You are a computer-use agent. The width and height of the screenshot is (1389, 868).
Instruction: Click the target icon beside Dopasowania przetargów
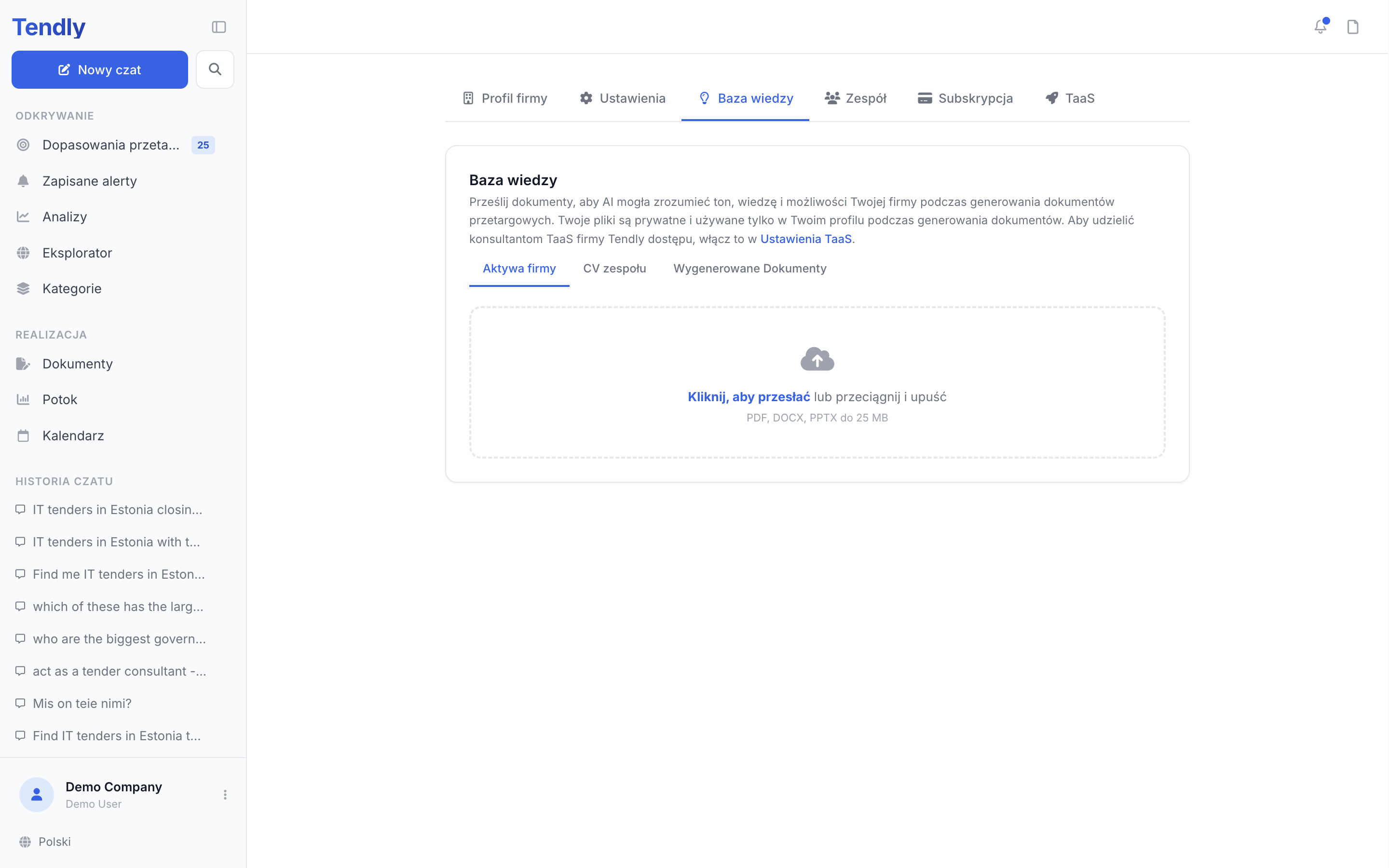(23, 145)
